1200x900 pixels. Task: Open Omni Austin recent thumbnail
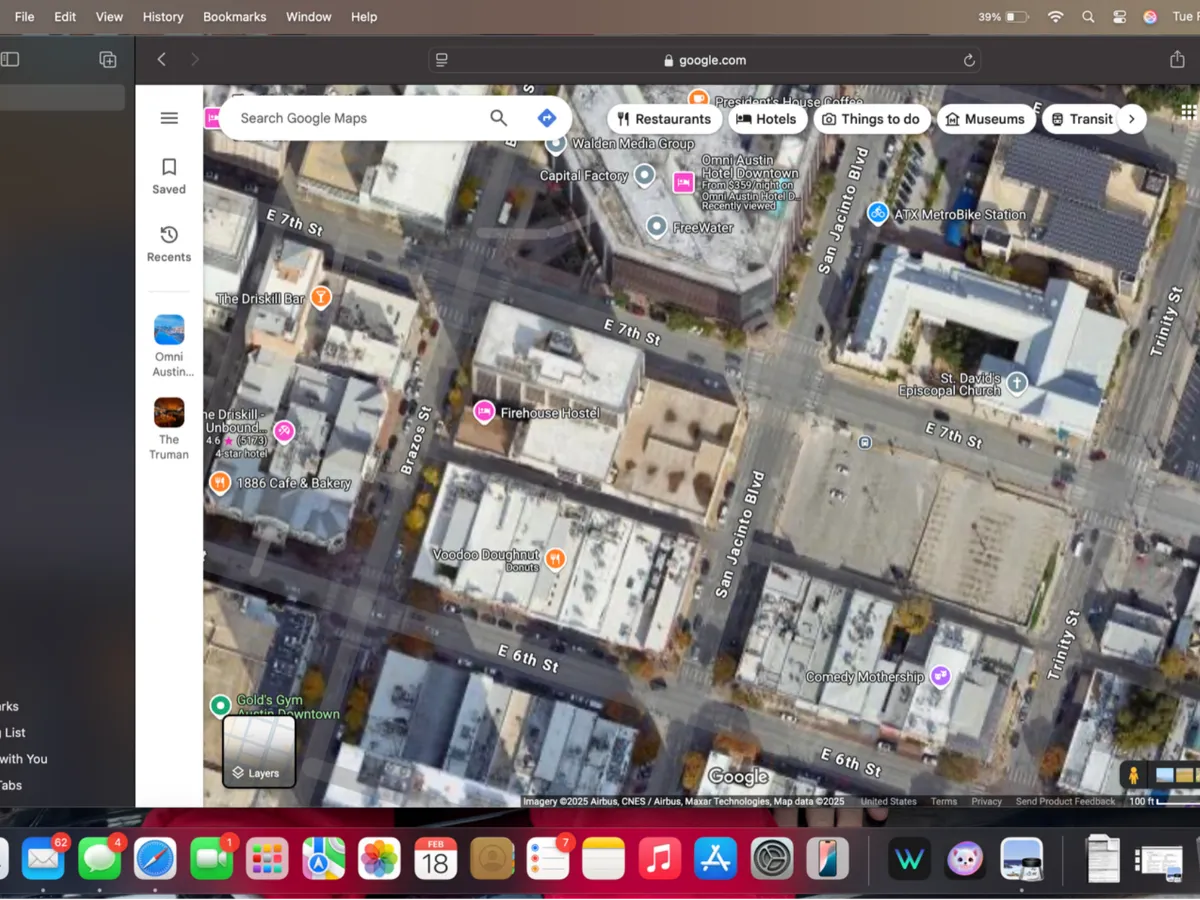pos(169,330)
